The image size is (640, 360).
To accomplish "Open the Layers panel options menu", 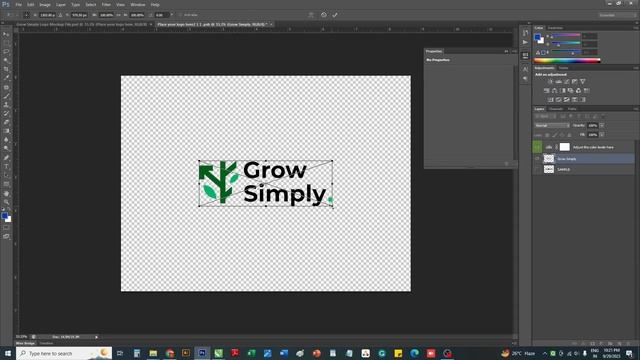I will (636, 109).
